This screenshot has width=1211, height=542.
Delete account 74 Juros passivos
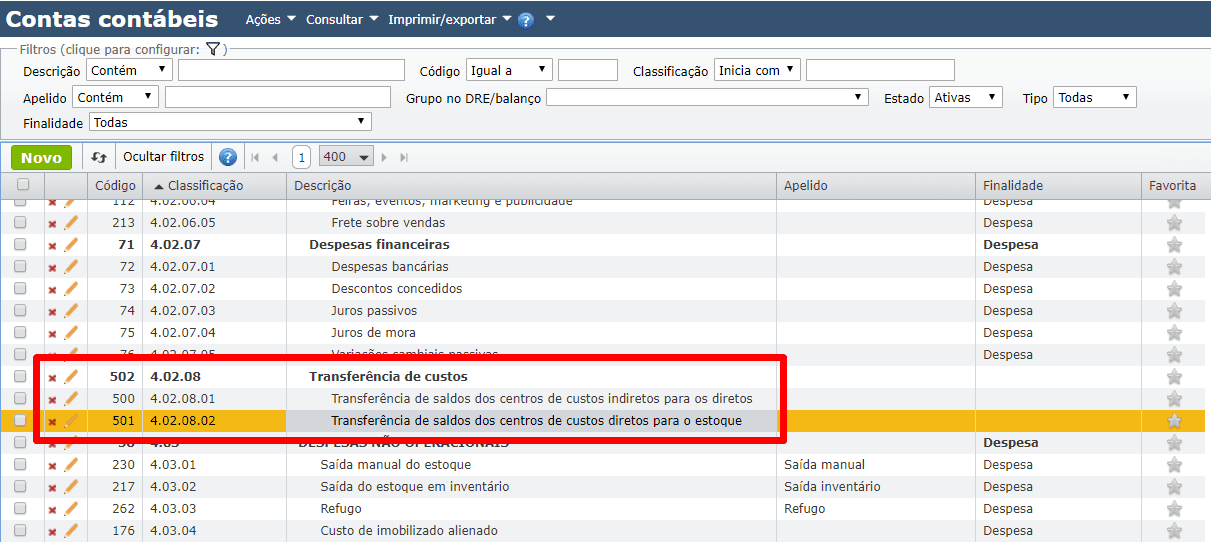[53, 311]
